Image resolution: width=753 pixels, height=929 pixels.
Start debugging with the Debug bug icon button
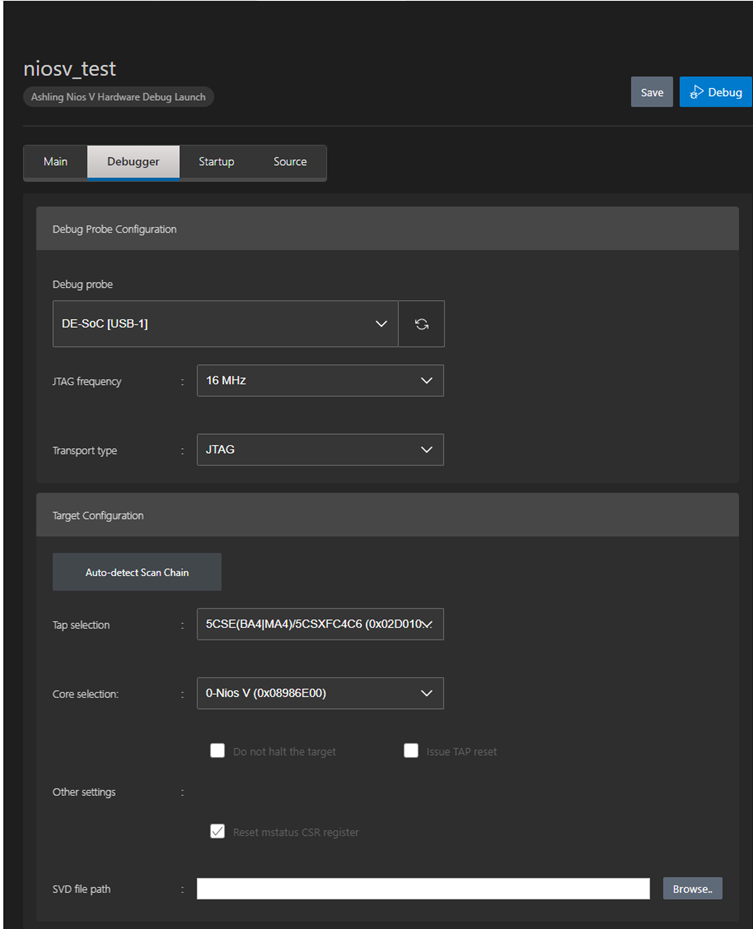click(716, 92)
